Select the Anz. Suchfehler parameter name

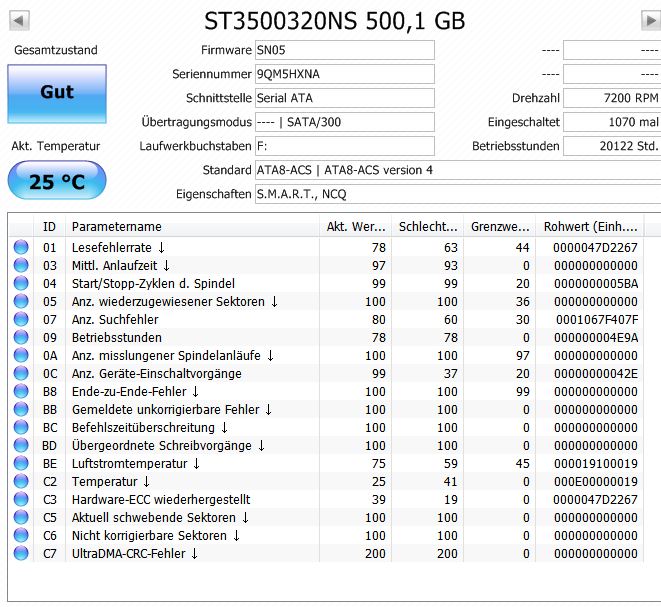click(115, 320)
